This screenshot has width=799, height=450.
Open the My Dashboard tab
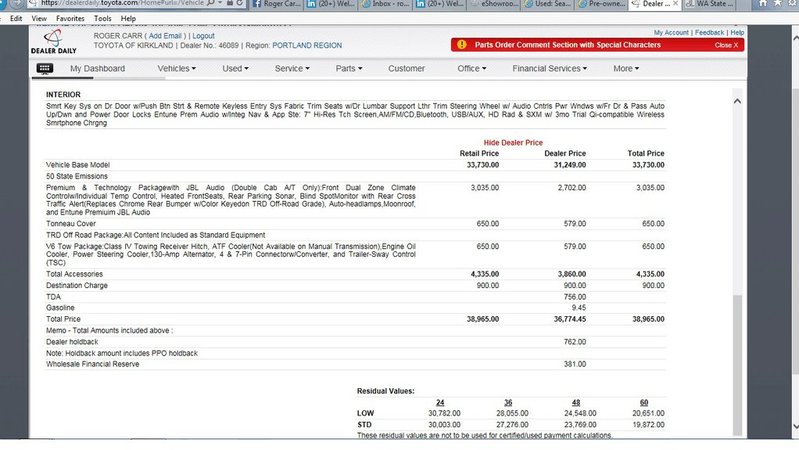97,68
